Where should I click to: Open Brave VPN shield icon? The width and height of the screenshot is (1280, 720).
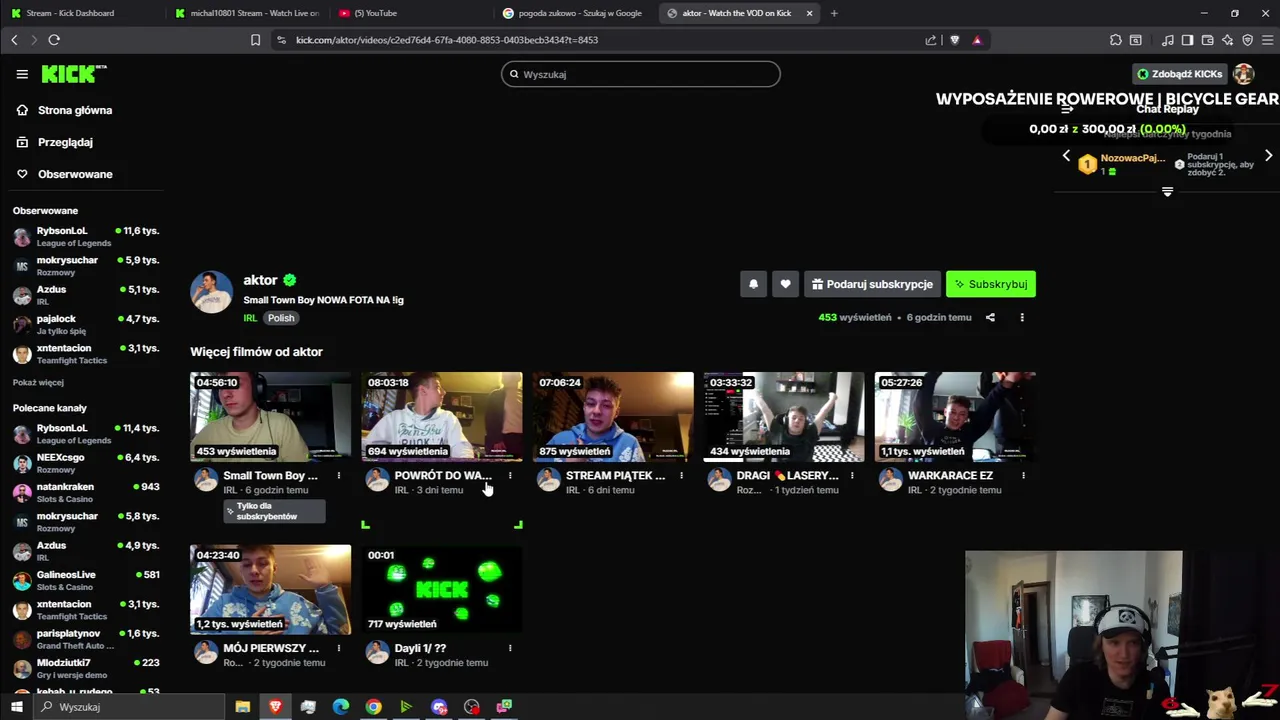tap(1247, 40)
